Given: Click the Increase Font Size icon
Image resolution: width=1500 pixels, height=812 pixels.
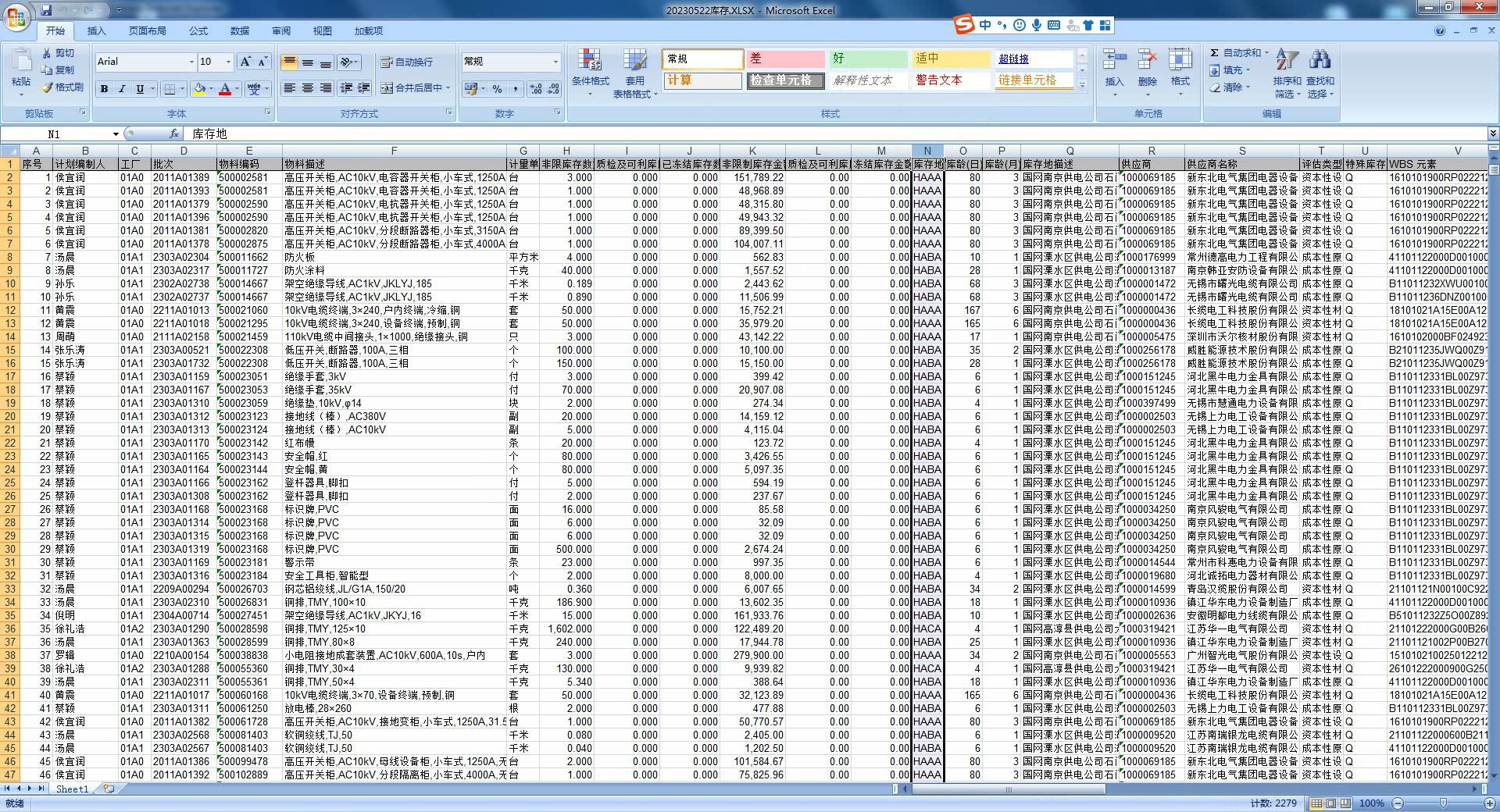Looking at the screenshot, I should click(x=245, y=62).
